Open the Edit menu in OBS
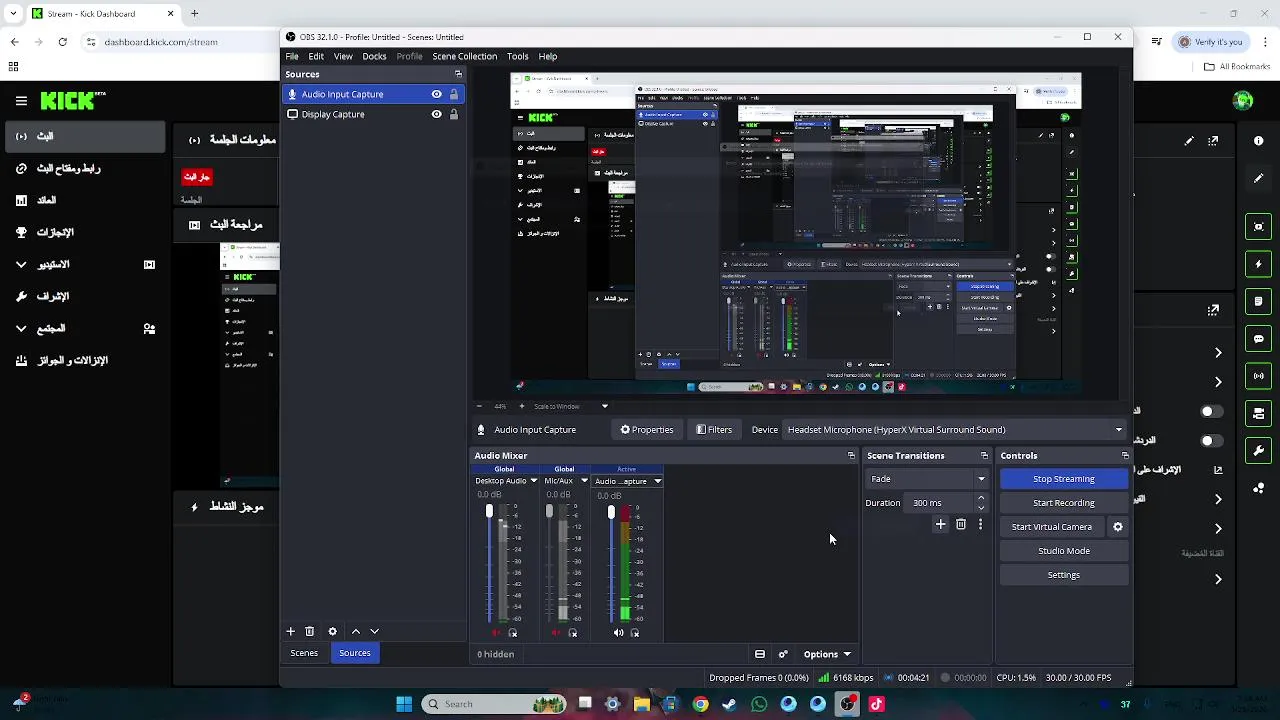Screen dimensions: 1280x720 point(316,56)
